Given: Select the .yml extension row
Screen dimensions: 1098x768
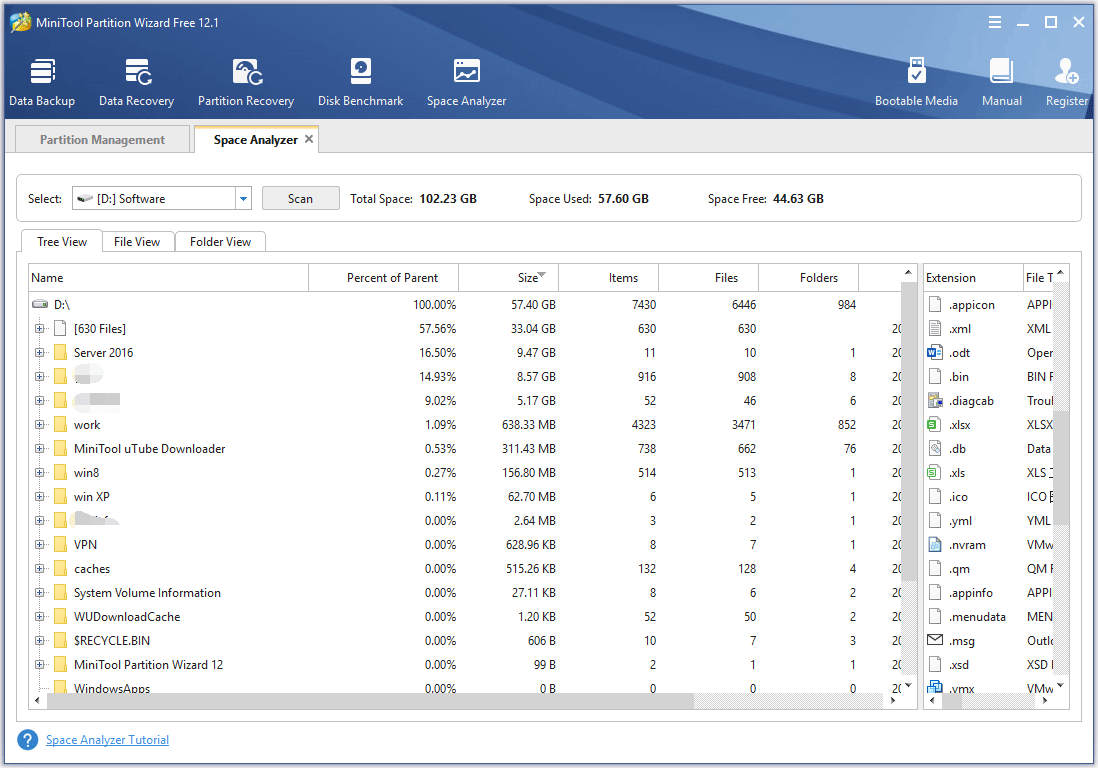Looking at the screenshot, I should [989, 520].
